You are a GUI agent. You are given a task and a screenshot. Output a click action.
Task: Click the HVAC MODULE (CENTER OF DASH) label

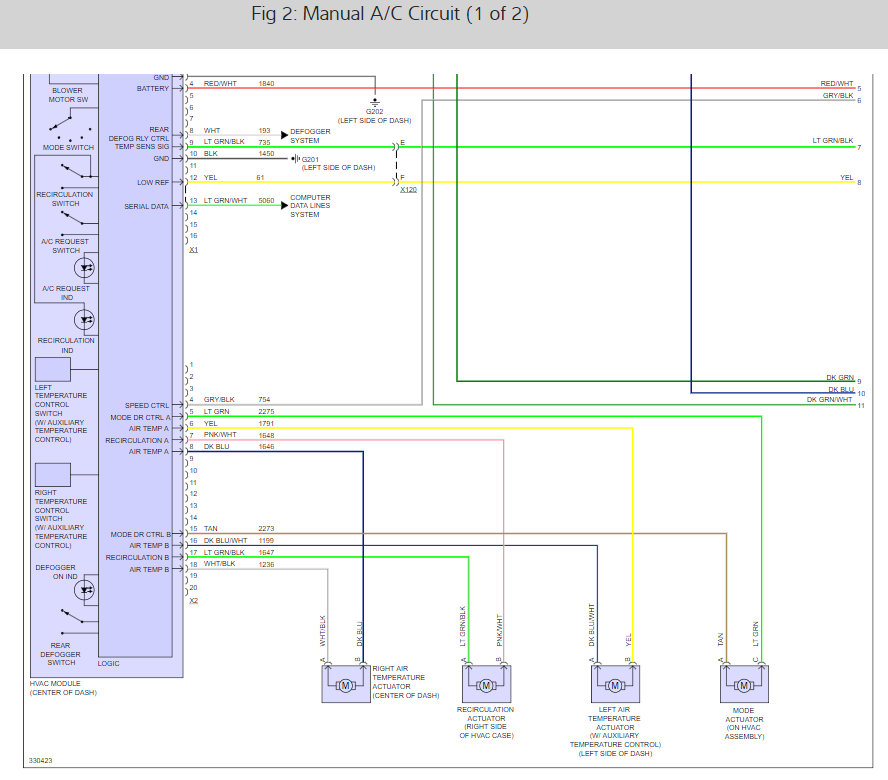coord(63,688)
